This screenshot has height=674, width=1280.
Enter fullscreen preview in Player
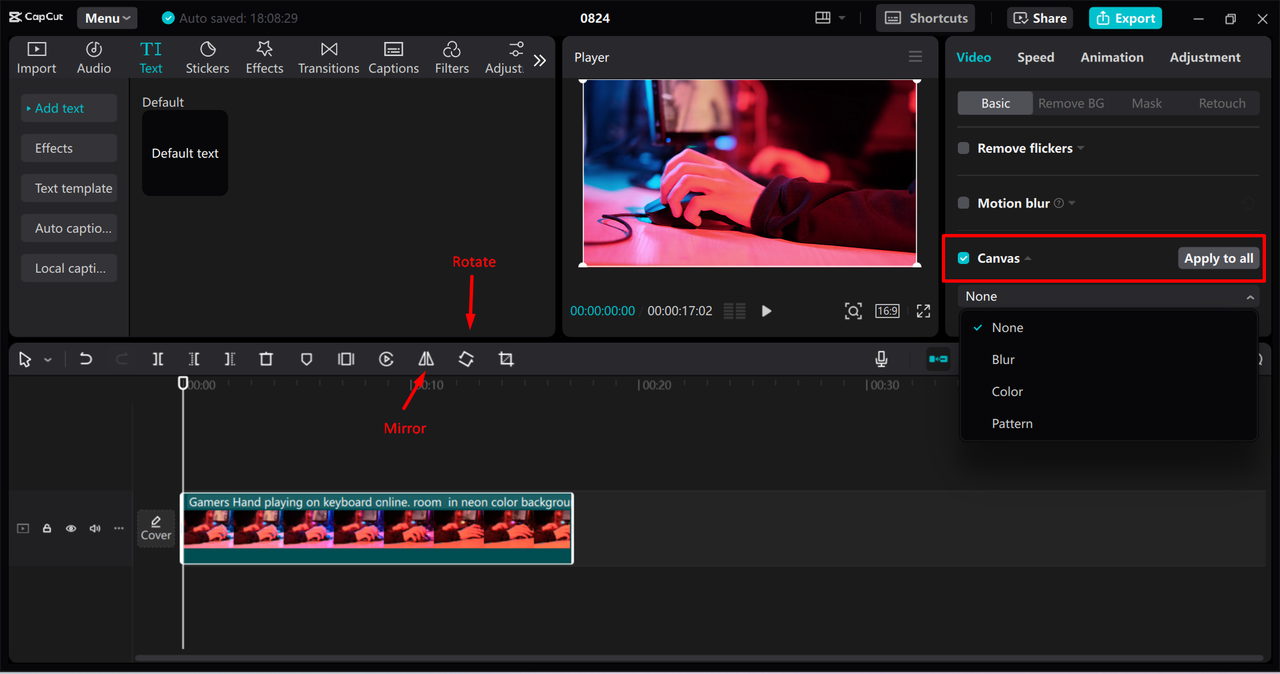click(923, 311)
